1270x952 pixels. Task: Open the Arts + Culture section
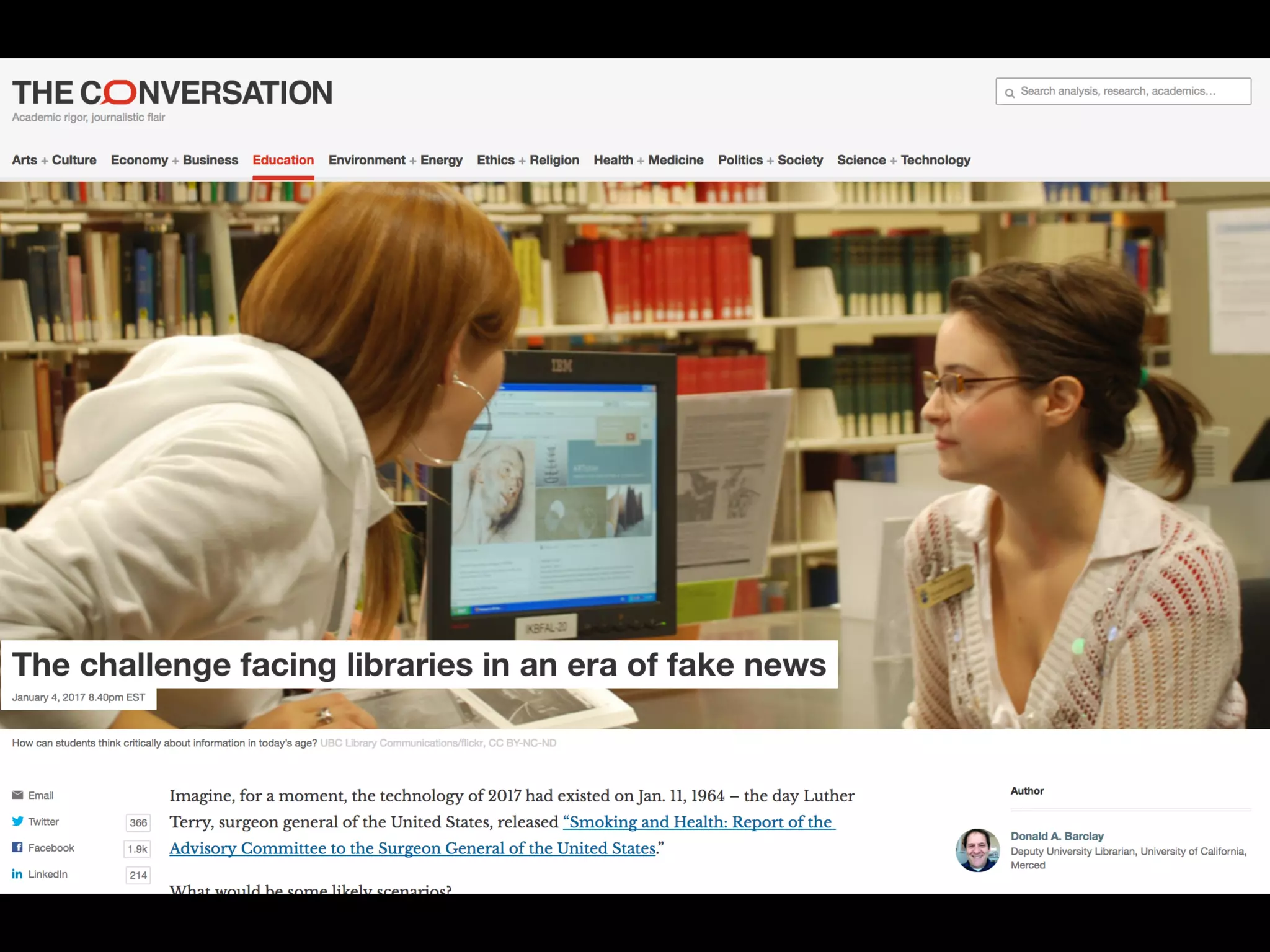(x=54, y=160)
